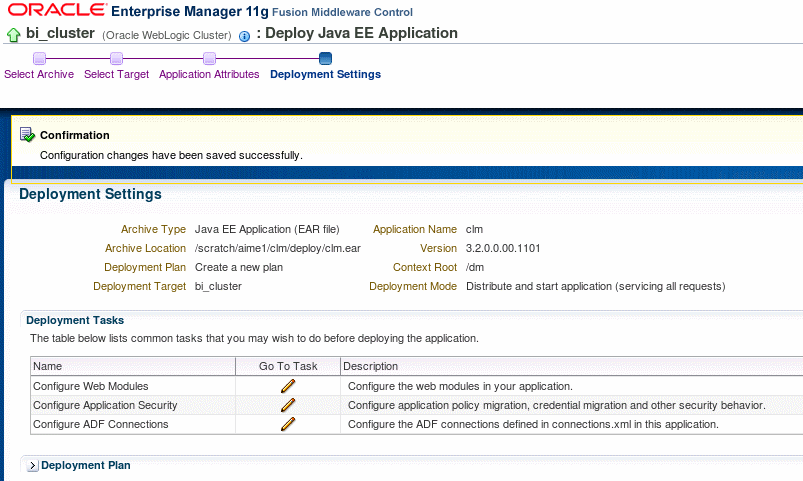The width and height of the screenshot is (803, 481).
Task: Expand the Deployment Plan section arrow
Action: (32, 465)
